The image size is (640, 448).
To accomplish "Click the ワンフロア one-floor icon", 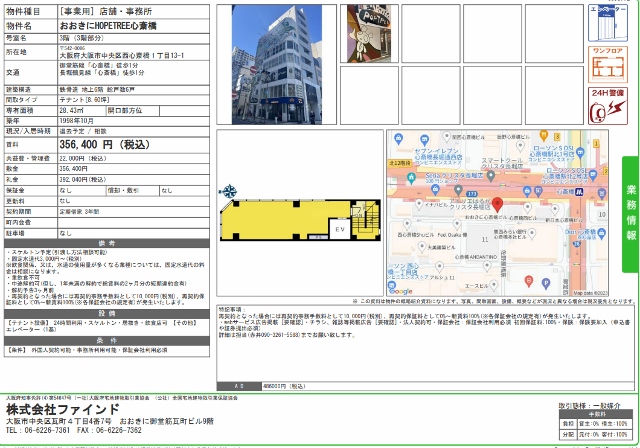I will click(603, 62).
